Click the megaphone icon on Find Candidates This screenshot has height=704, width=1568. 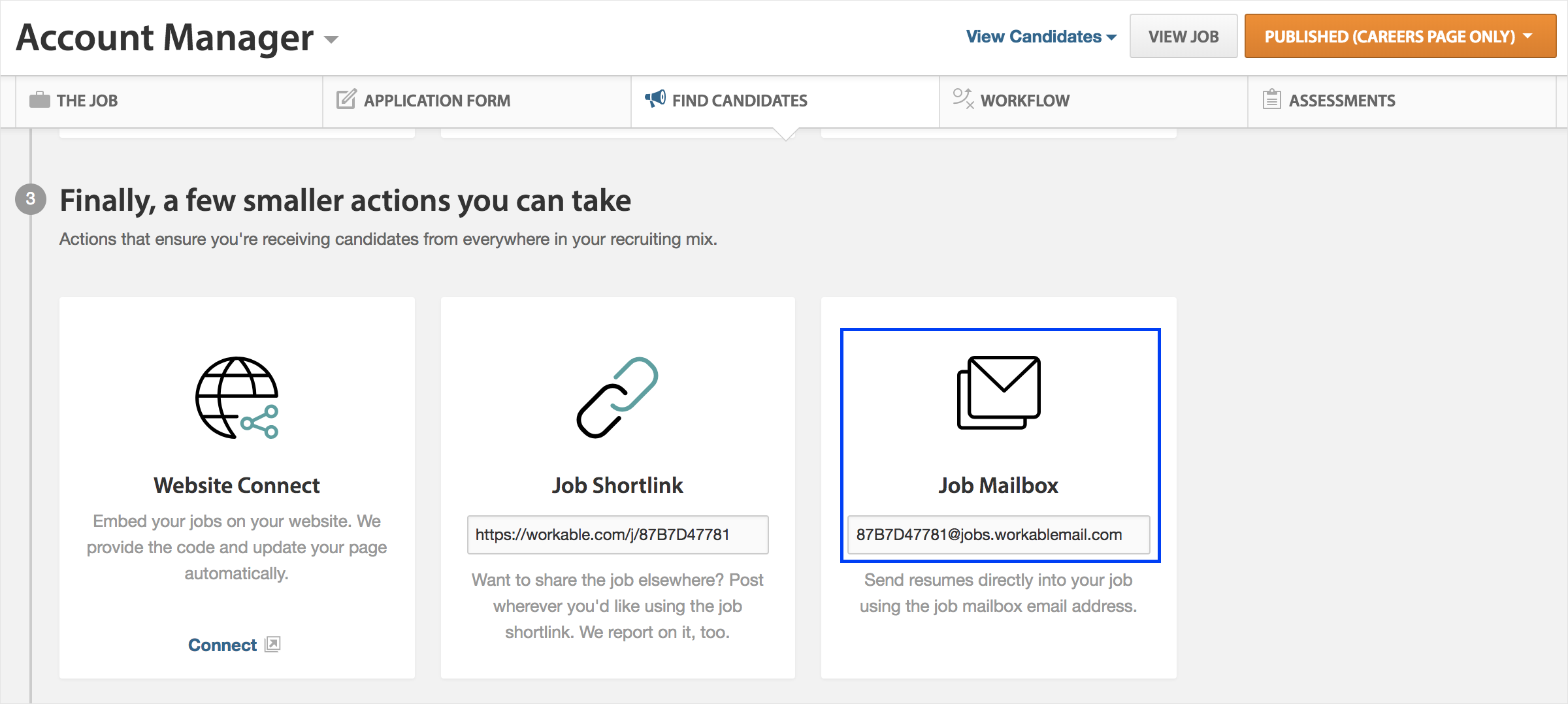tap(655, 99)
